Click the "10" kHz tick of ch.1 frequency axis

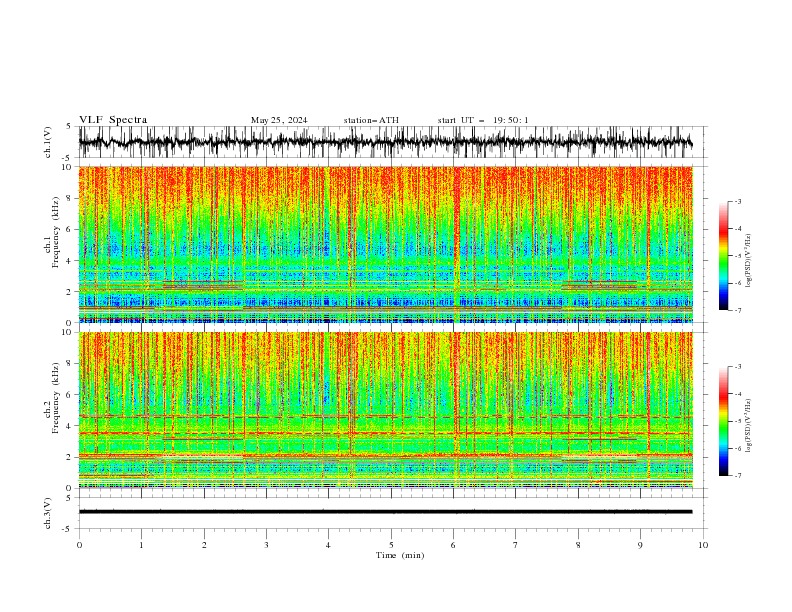tap(69, 167)
